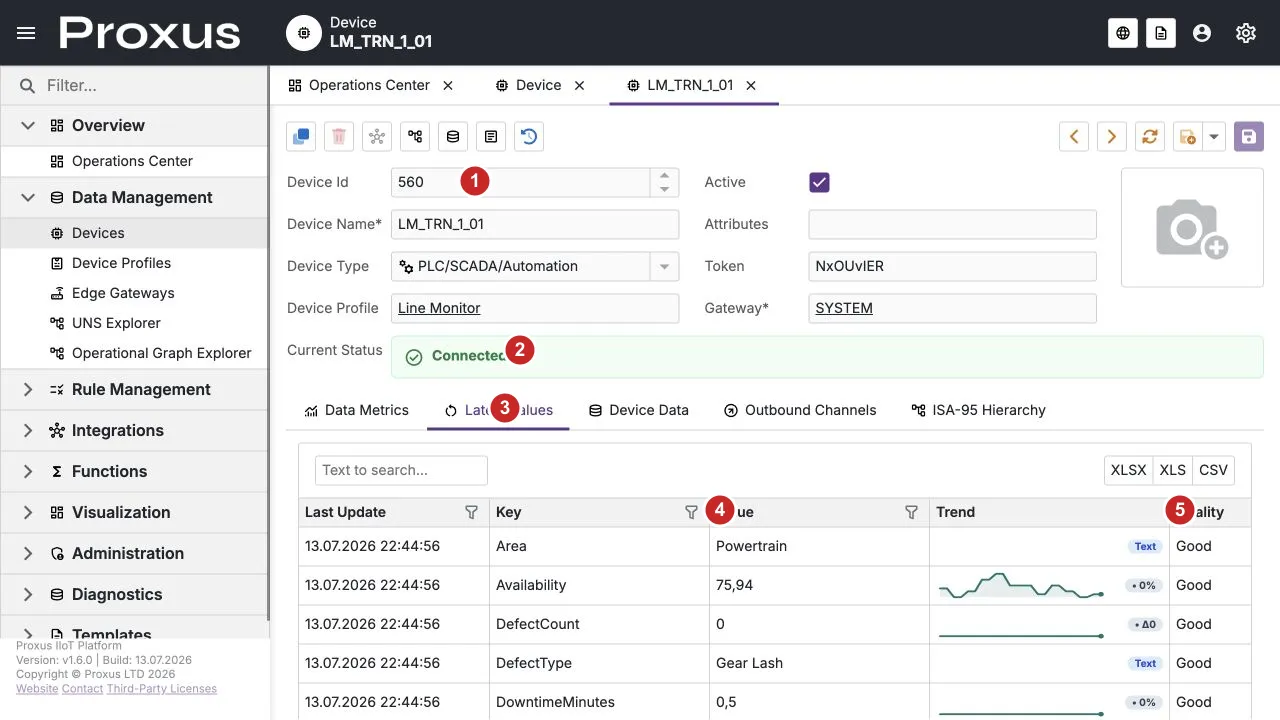Click the Attributes input field

pos(952,224)
